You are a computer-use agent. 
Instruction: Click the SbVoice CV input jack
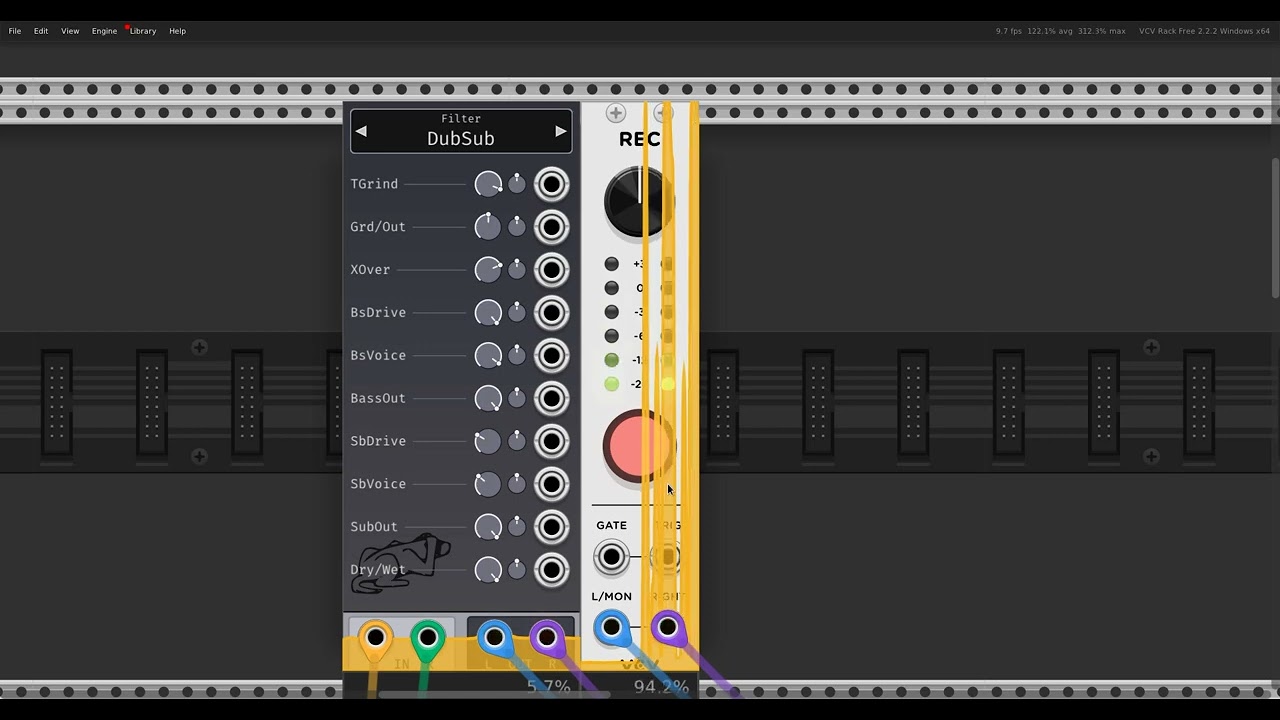551,484
